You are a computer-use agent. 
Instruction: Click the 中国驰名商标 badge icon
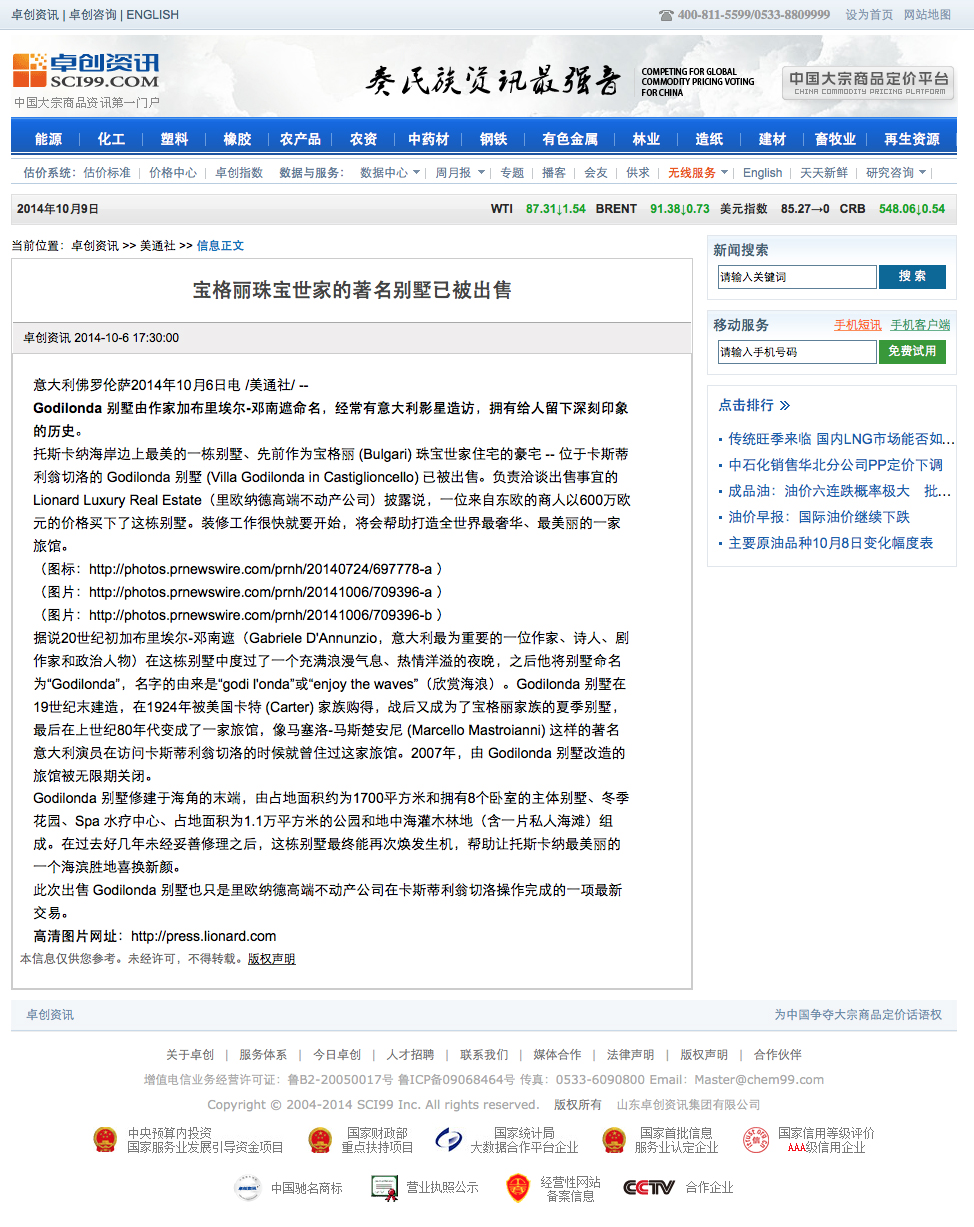pyautogui.click(x=247, y=1187)
